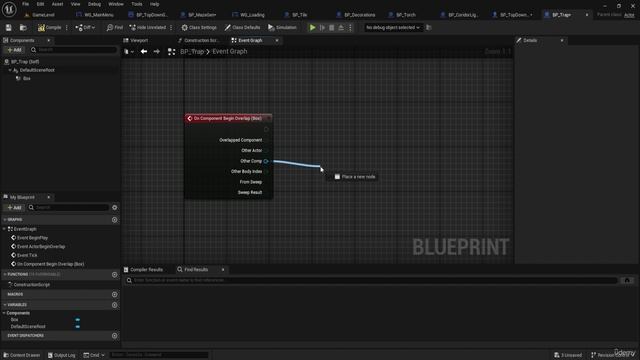
Task: Open the Debug menu
Action: (x=94, y=4)
